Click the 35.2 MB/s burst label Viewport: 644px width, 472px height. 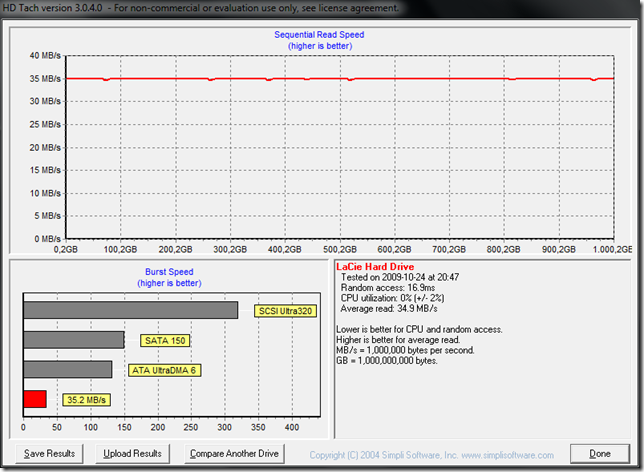tap(87, 399)
